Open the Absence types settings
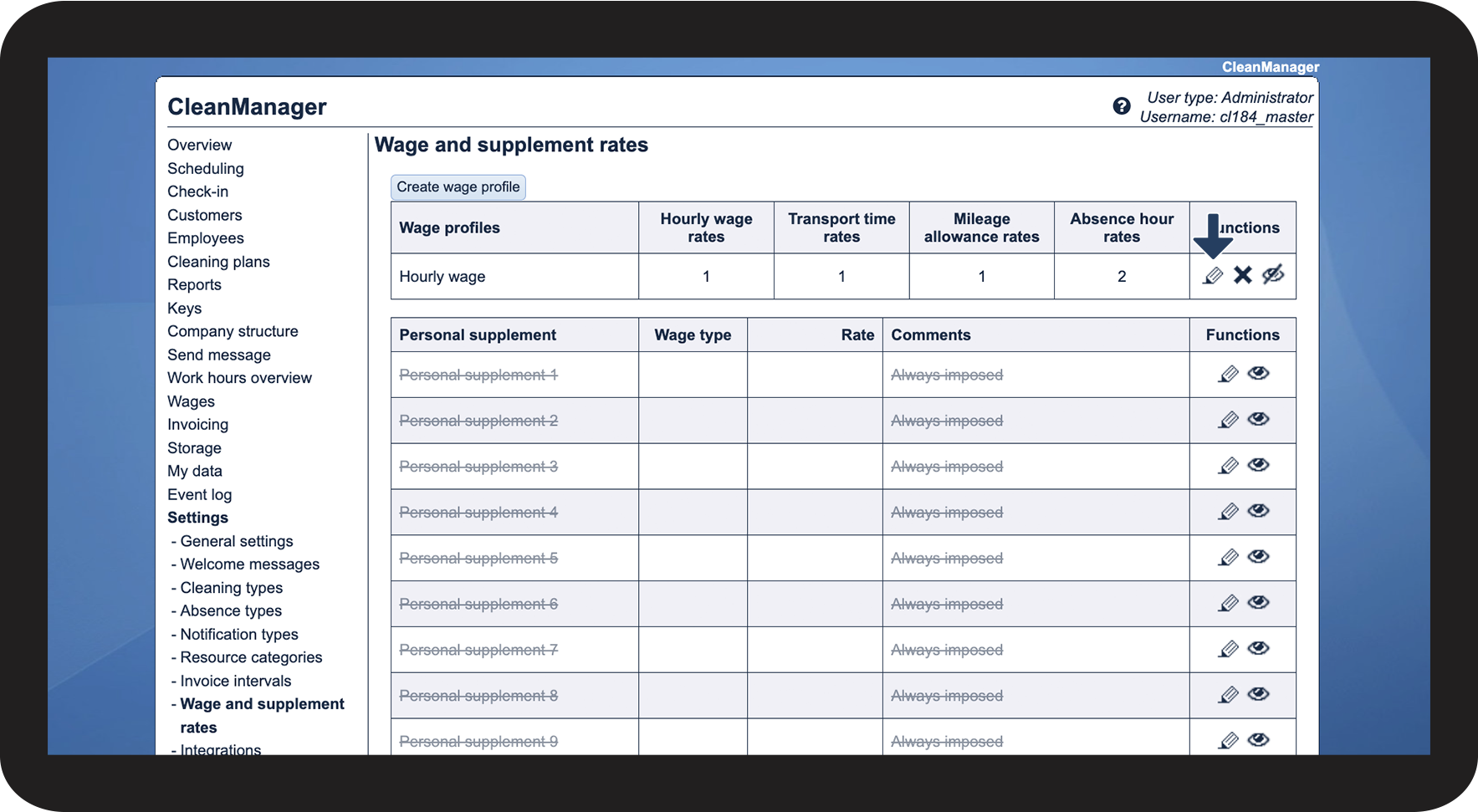 tap(231, 611)
